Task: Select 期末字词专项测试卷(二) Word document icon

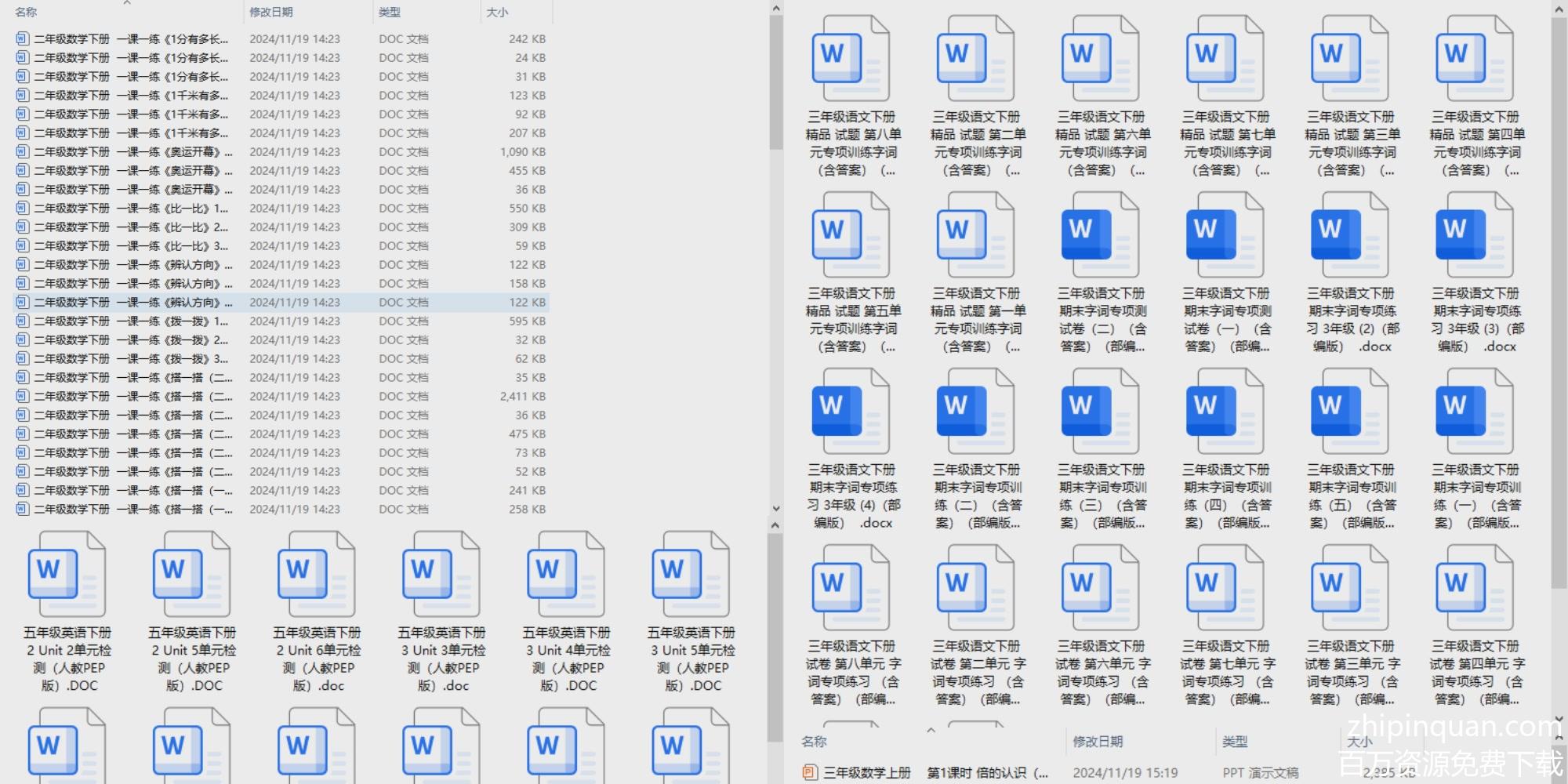Action: [1101, 235]
